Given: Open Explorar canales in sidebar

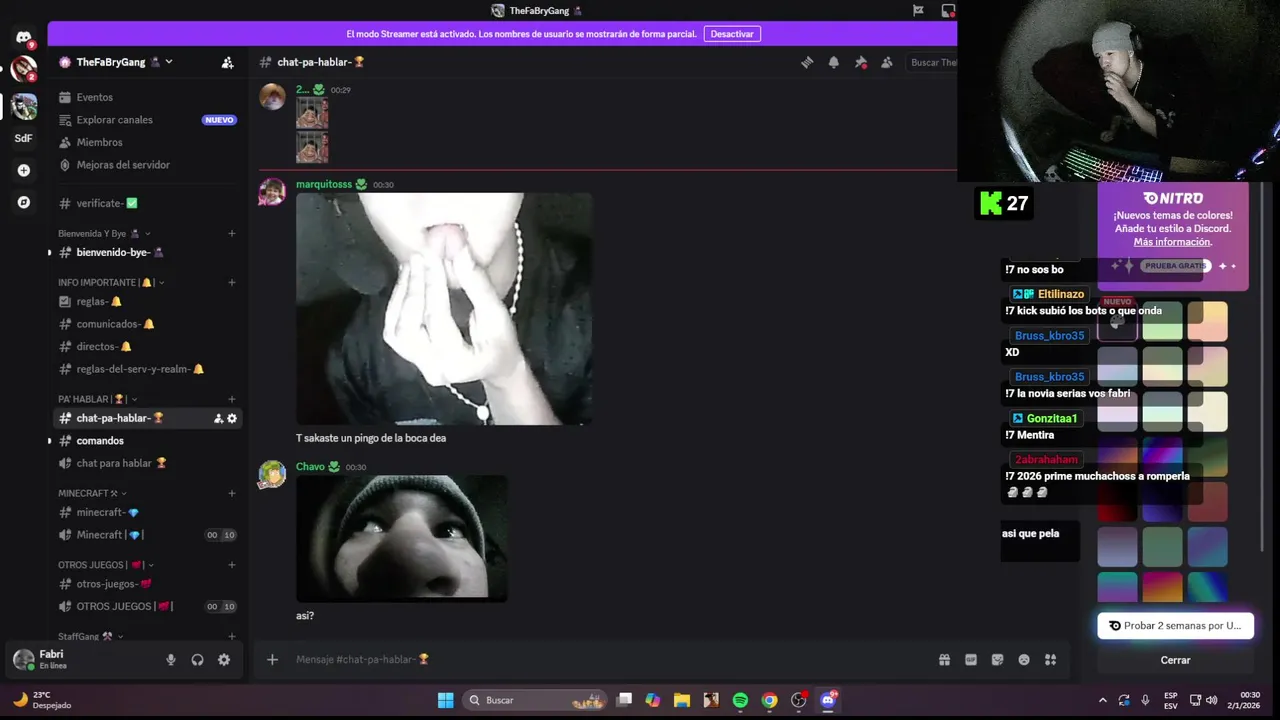Looking at the screenshot, I should (x=148, y=120).
